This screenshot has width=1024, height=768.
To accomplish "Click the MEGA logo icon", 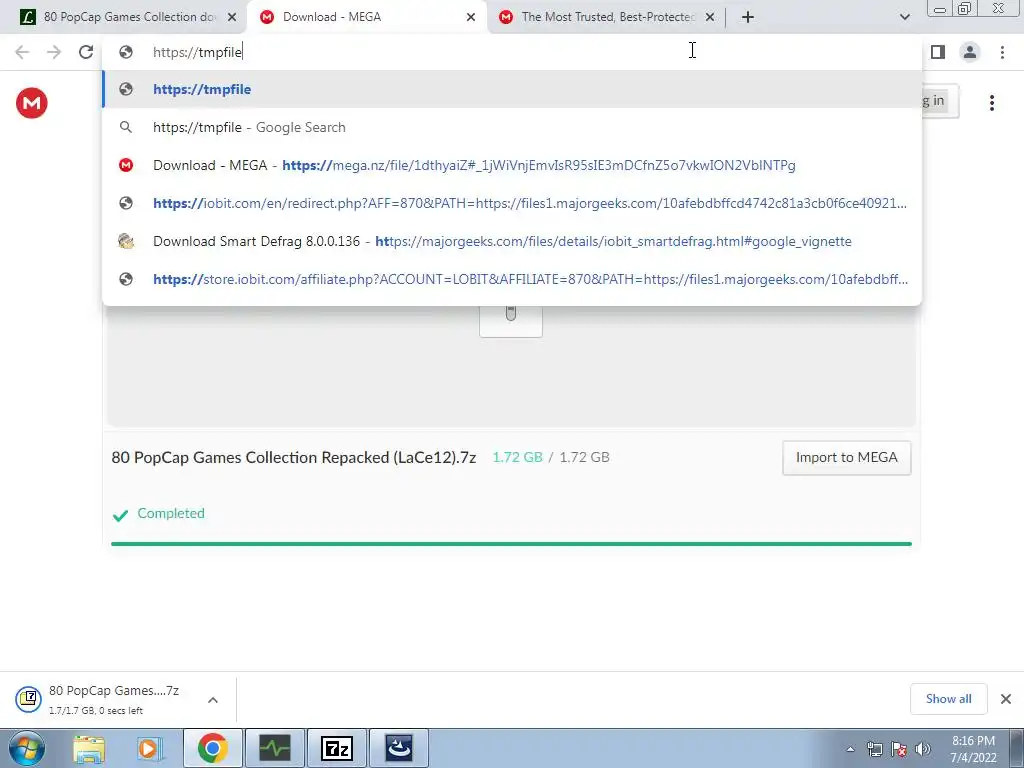I will pyautogui.click(x=31, y=103).
